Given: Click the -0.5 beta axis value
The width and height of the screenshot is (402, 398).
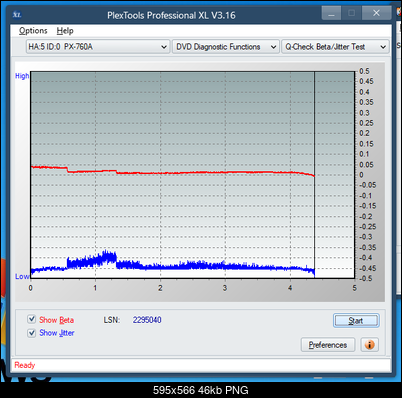Looking at the screenshot, I should click(x=366, y=278).
